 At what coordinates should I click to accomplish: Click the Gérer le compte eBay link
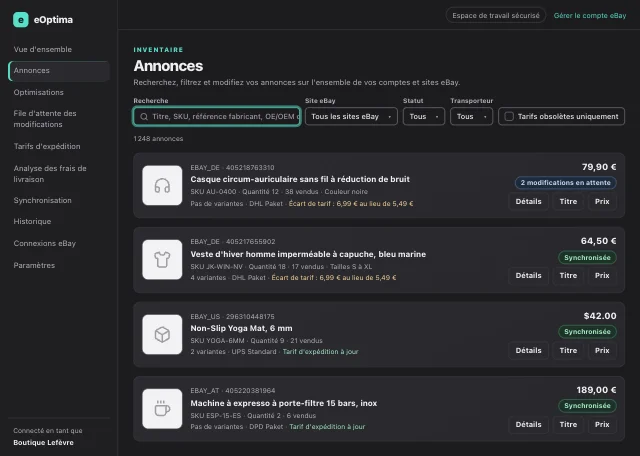coord(590,16)
